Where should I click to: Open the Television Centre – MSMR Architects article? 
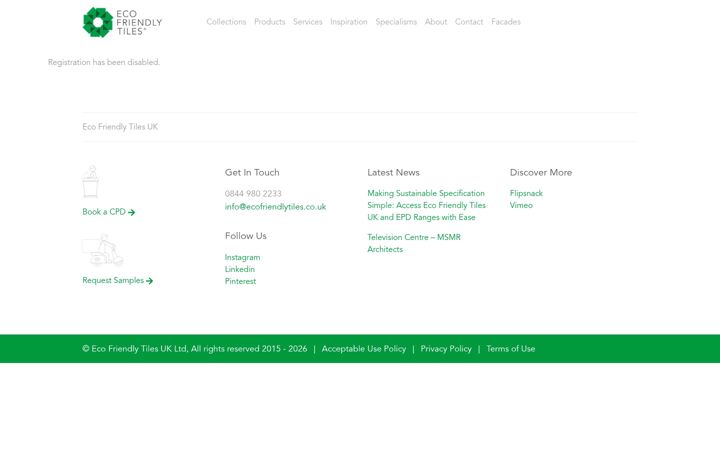tap(414, 243)
